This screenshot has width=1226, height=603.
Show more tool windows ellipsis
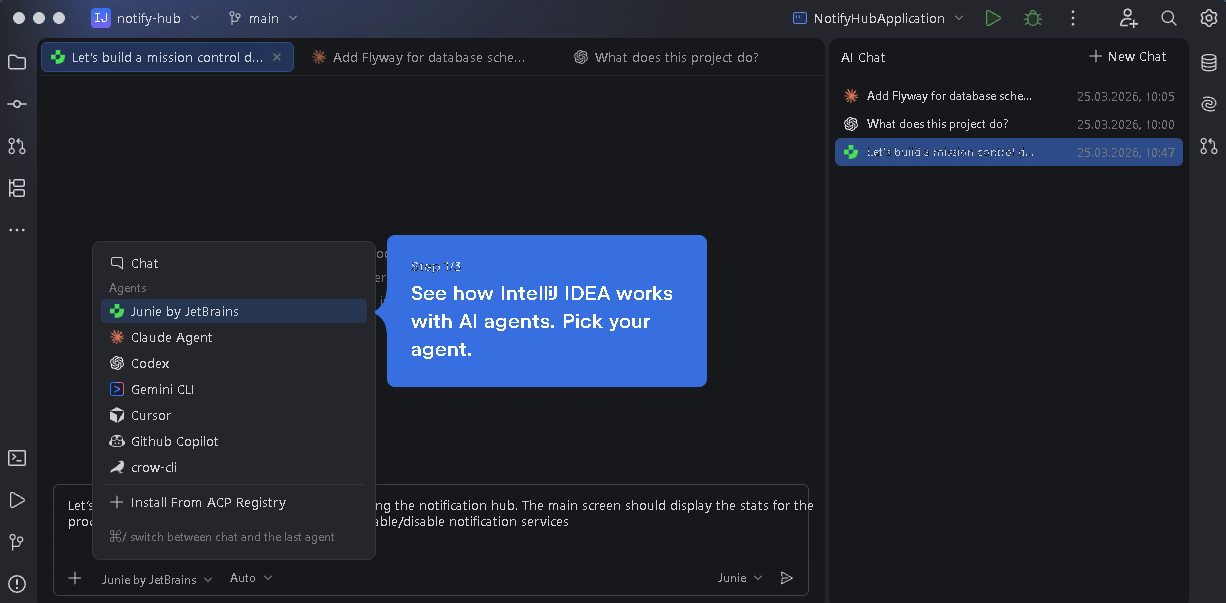[x=17, y=230]
